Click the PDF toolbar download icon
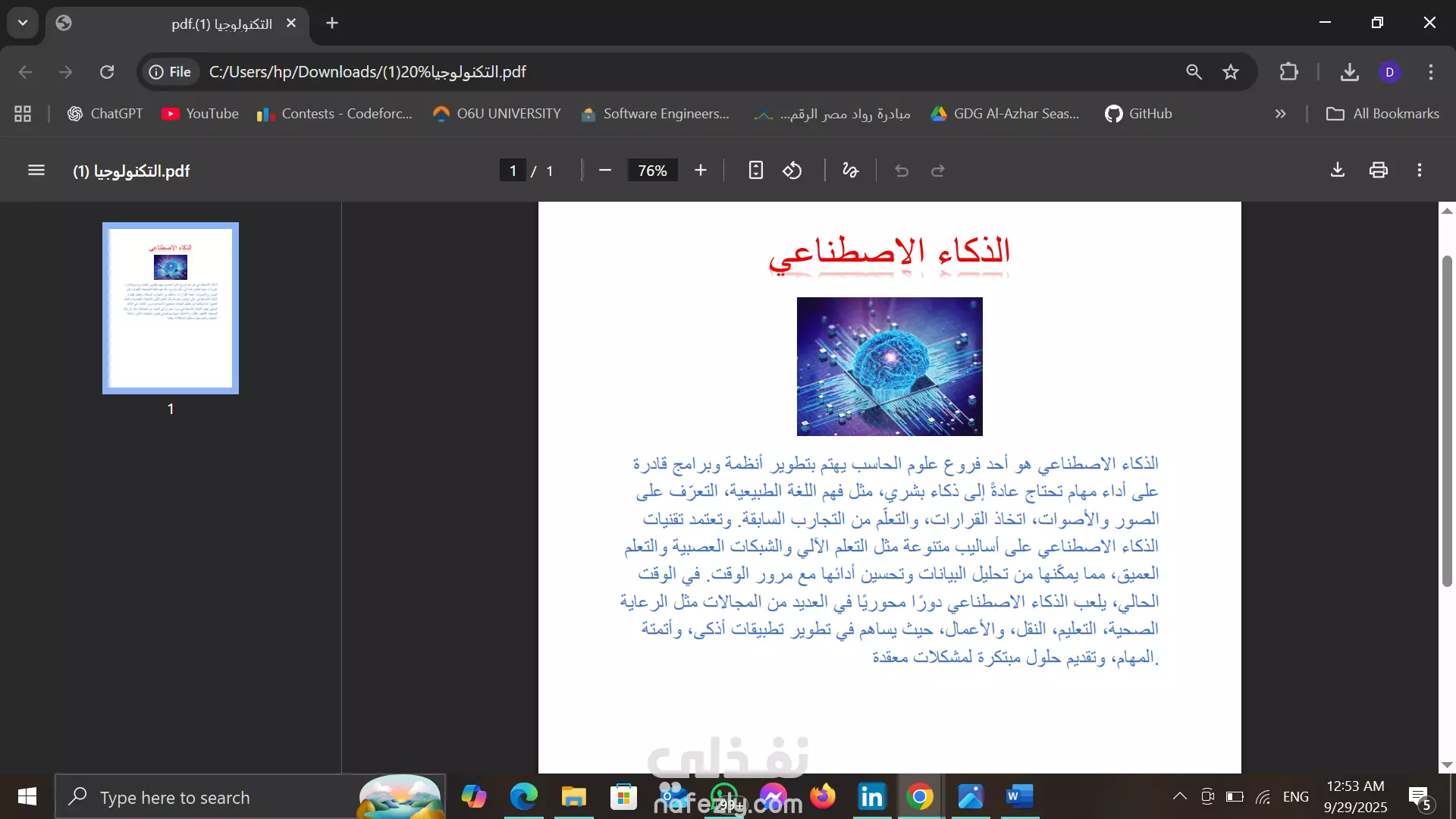Viewport: 1456px width, 819px height. click(x=1338, y=171)
